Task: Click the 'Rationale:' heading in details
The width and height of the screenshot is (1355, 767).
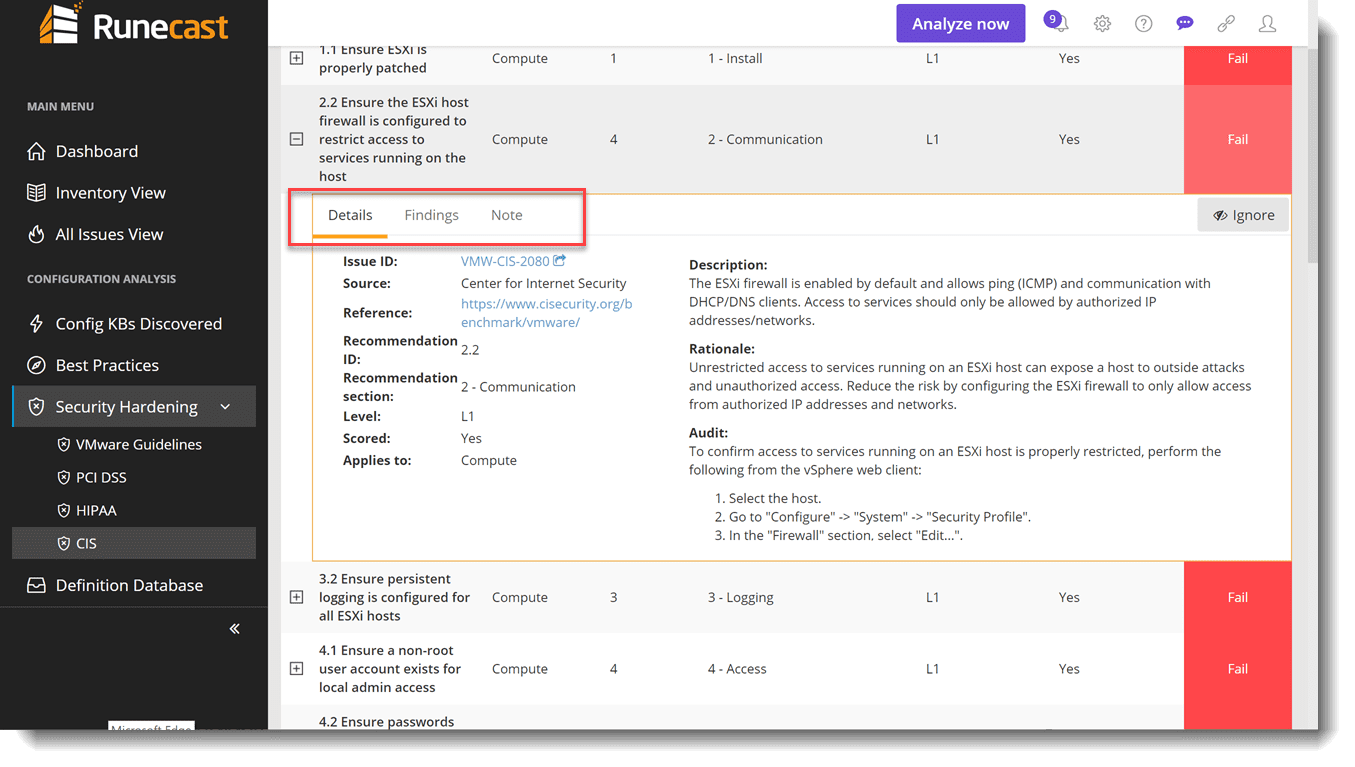Action: pos(722,349)
